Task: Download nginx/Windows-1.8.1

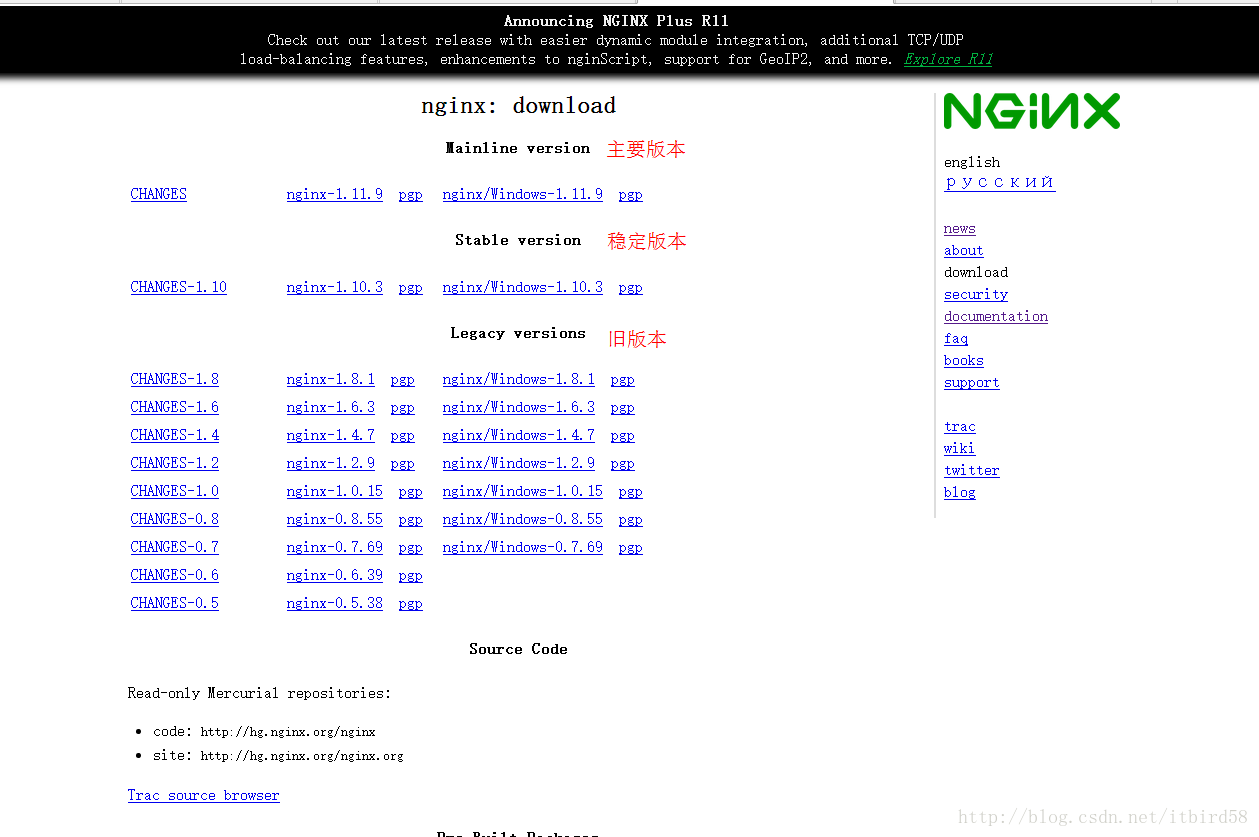Action: point(518,379)
